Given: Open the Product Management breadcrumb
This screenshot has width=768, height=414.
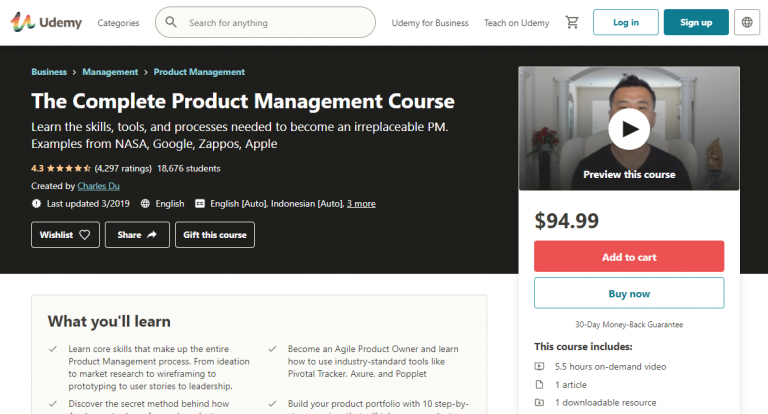Looking at the screenshot, I should [199, 72].
